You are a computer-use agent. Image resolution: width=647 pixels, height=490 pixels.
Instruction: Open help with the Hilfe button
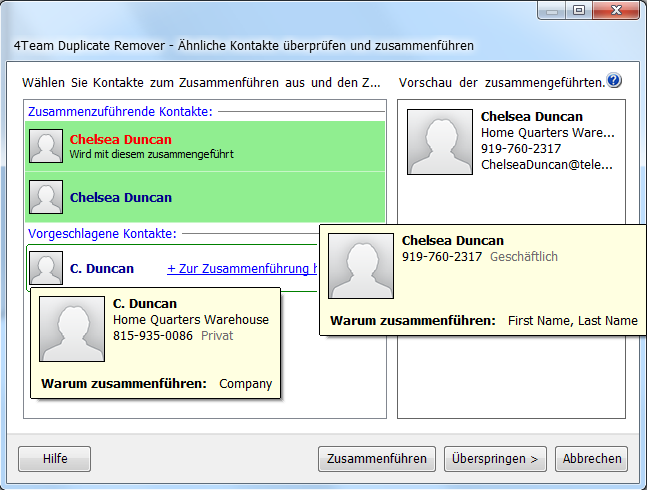55,459
